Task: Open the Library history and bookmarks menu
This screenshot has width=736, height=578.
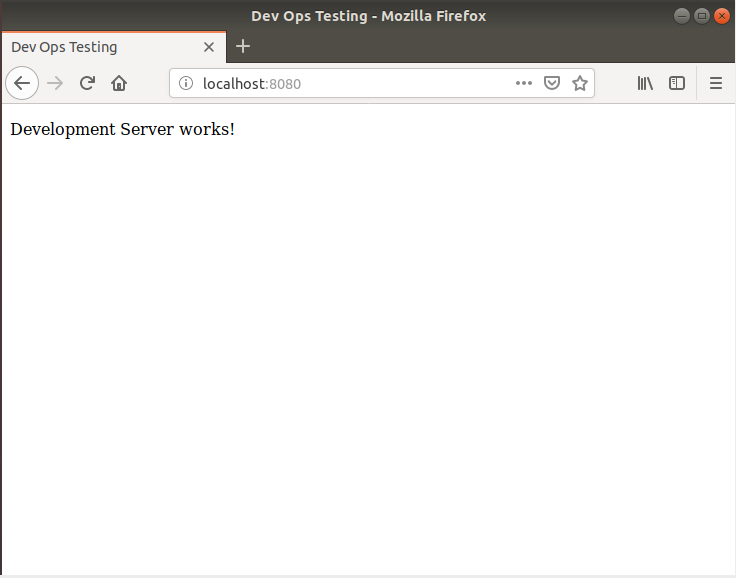Action: click(x=645, y=84)
